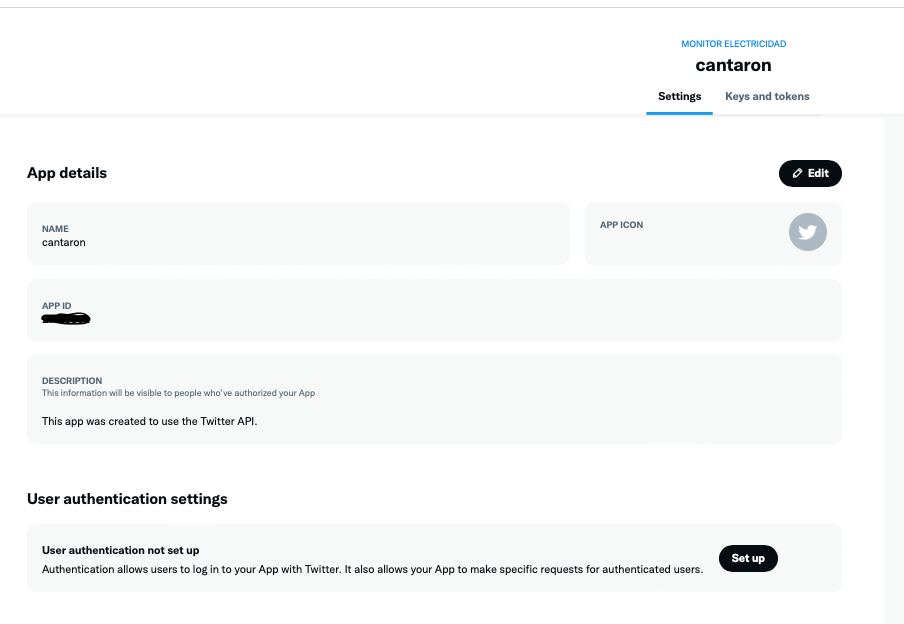
Task: Click the DESCRIPTION label
Action: [x=72, y=381]
